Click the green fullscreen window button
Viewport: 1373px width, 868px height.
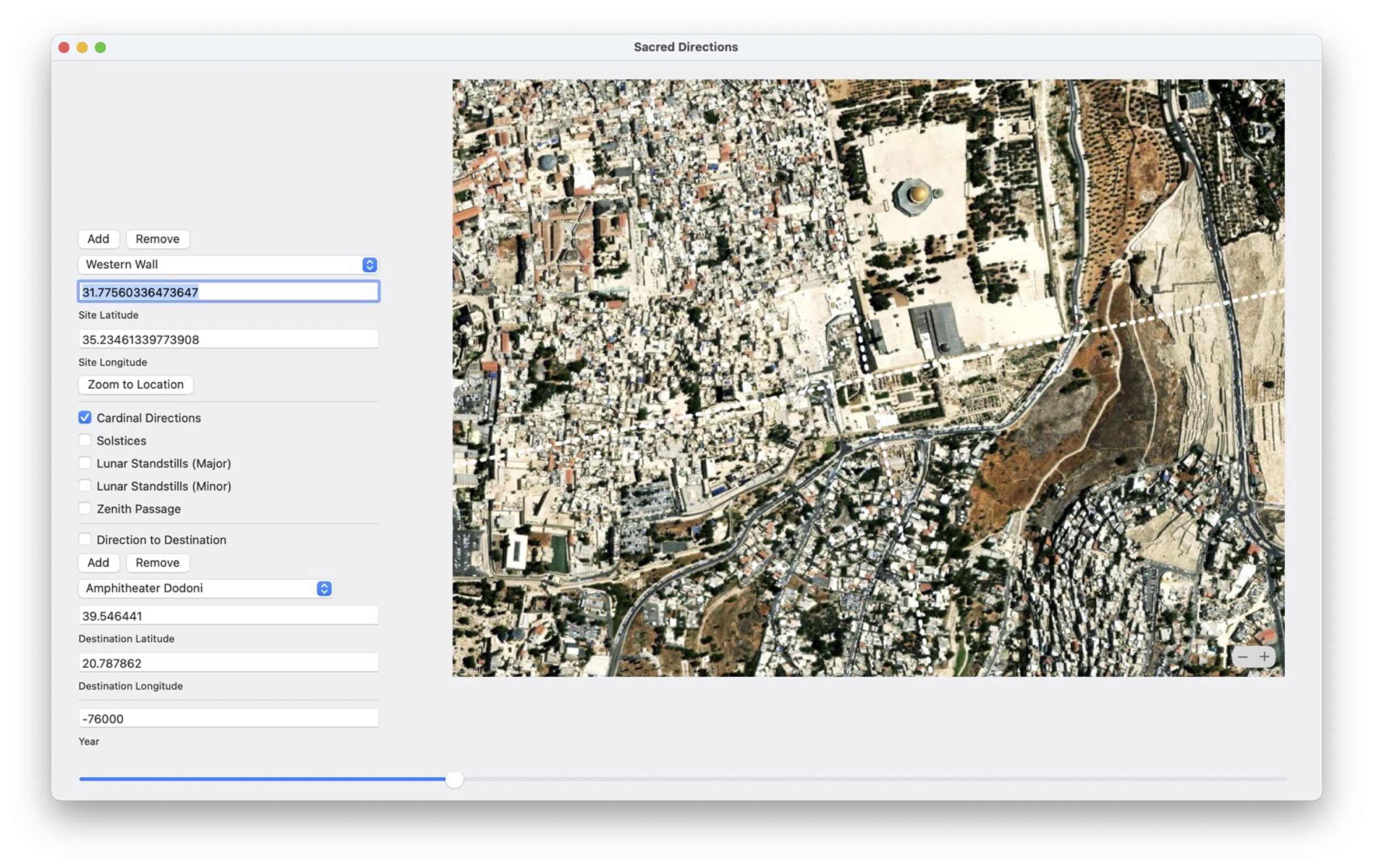point(100,47)
